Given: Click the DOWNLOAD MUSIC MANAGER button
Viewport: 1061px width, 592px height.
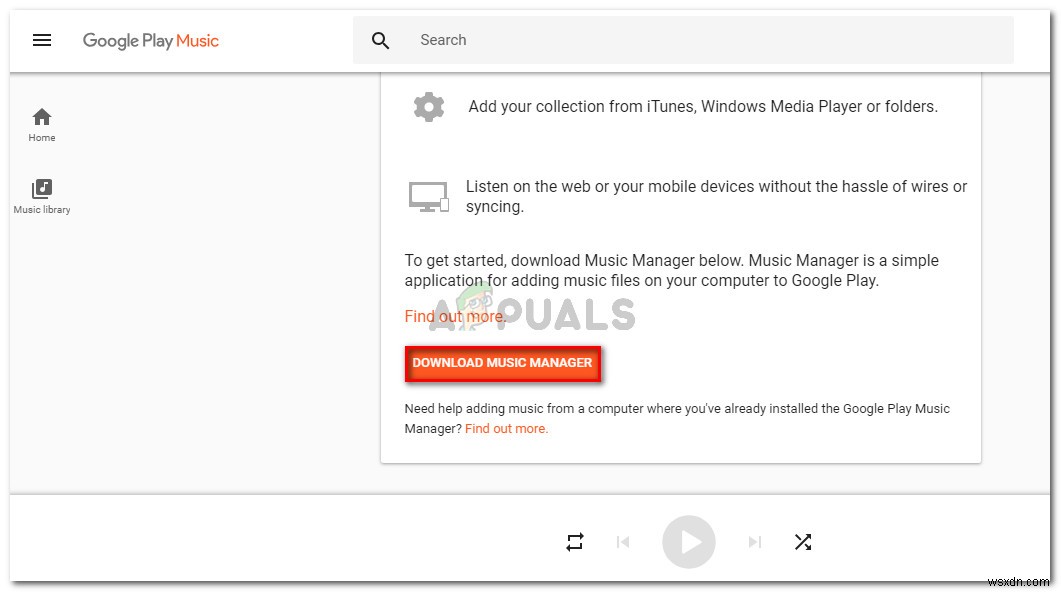Looking at the screenshot, I should [503, 363].
